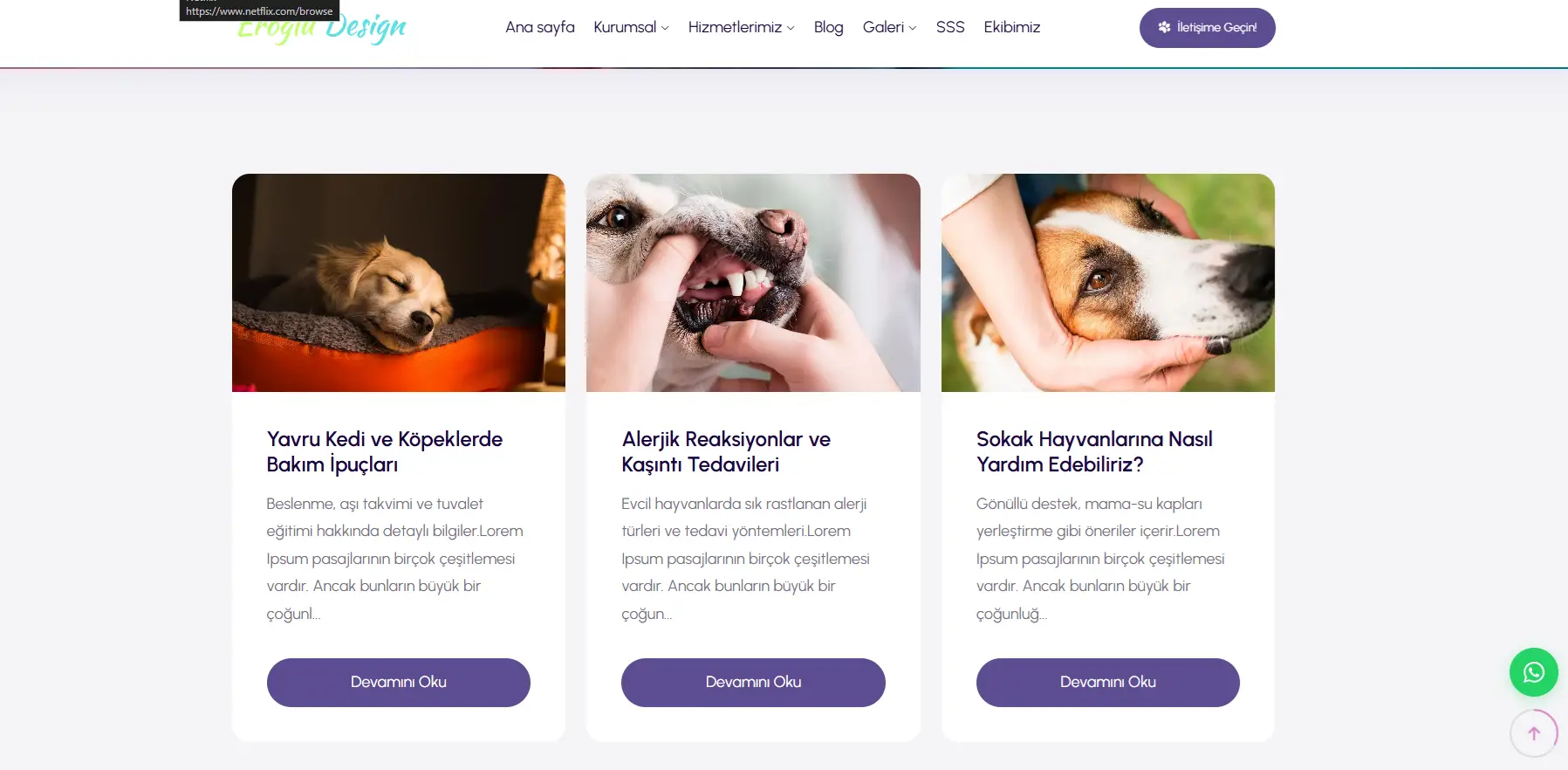This screenshot has width=1568, height=770.
Task: Open the dog teeth examination image
Action: point(753,283)
